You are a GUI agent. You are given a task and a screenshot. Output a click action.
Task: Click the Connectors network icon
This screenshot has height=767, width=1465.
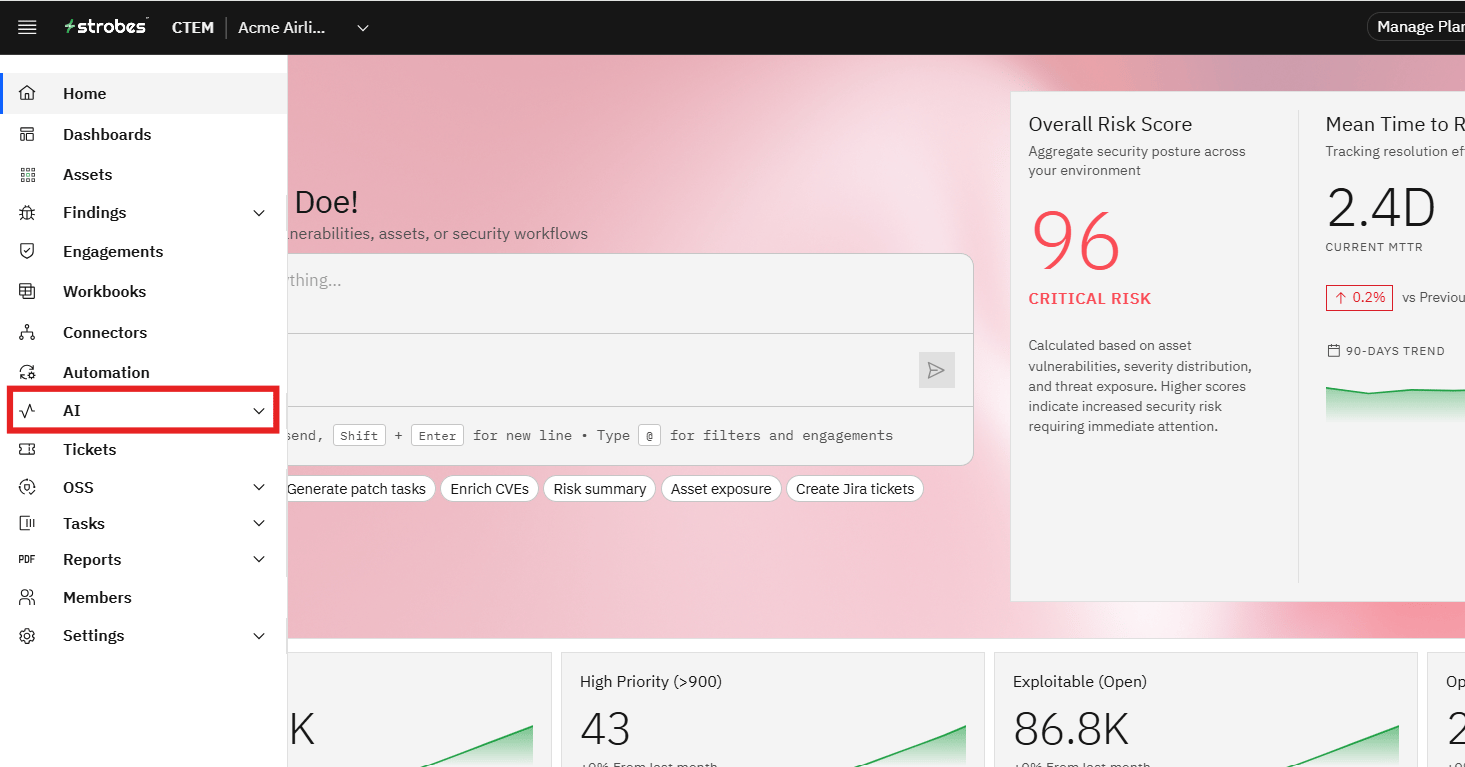coord(27,332)
